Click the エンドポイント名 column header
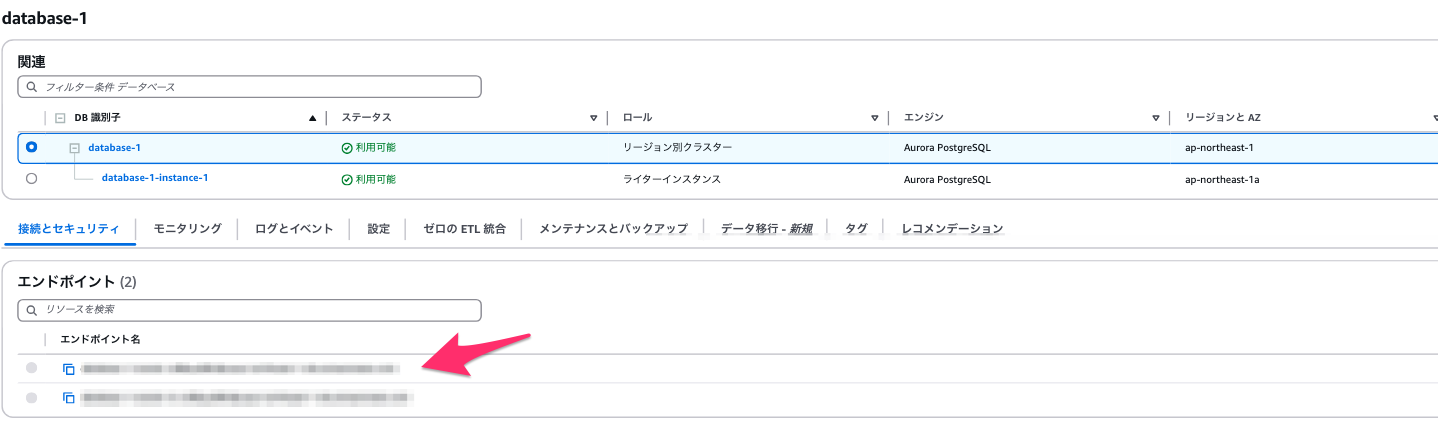This screenshot has height=429, width=1438. [x=100, y=340]
